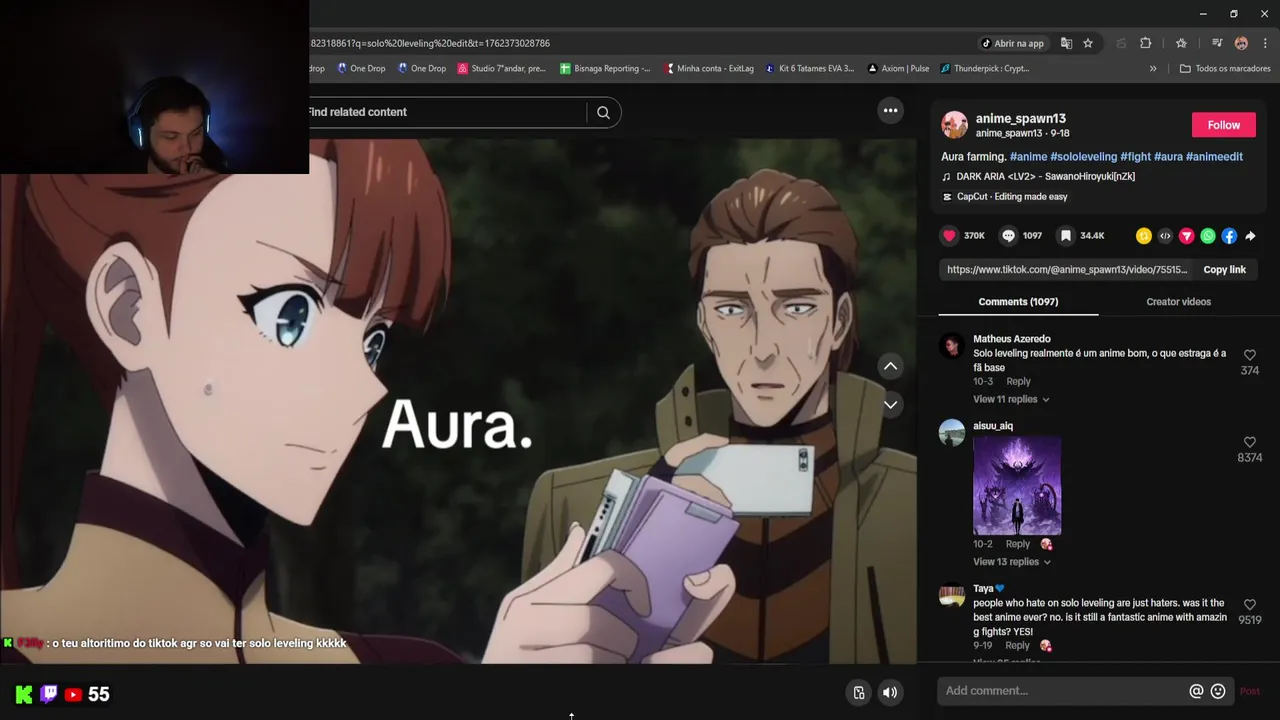Bookmark this page with the star icon
The image size is (1280, 720).
click(x=1088, y=43)
